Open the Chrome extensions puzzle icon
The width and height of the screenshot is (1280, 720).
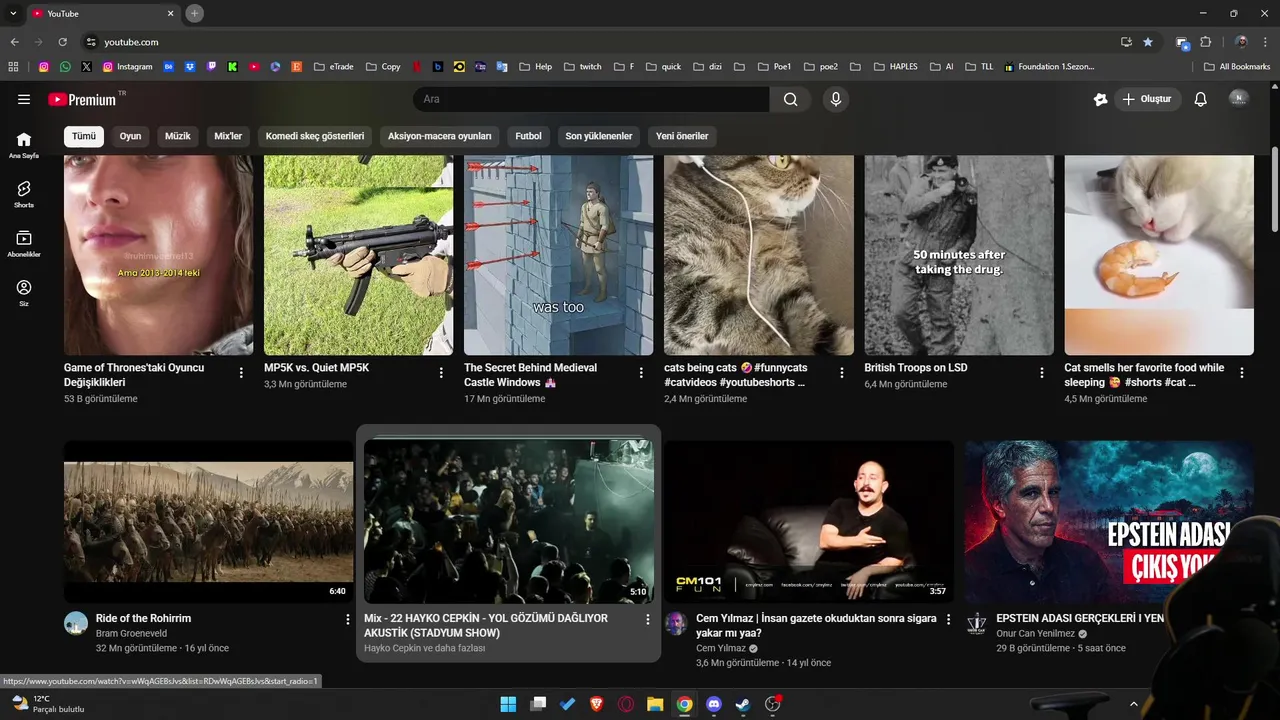1205,42
